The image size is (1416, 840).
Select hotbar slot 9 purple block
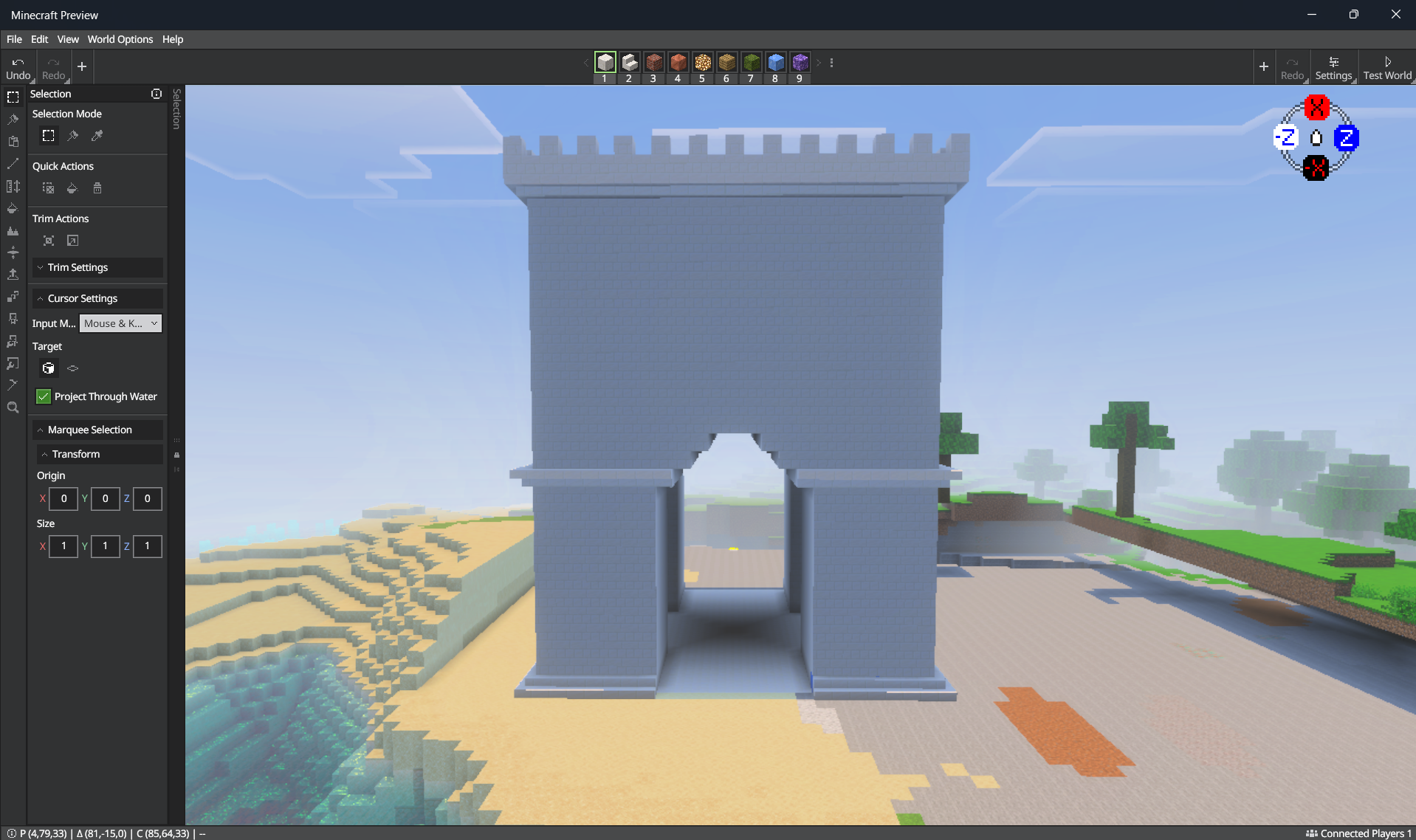[800, 63]
